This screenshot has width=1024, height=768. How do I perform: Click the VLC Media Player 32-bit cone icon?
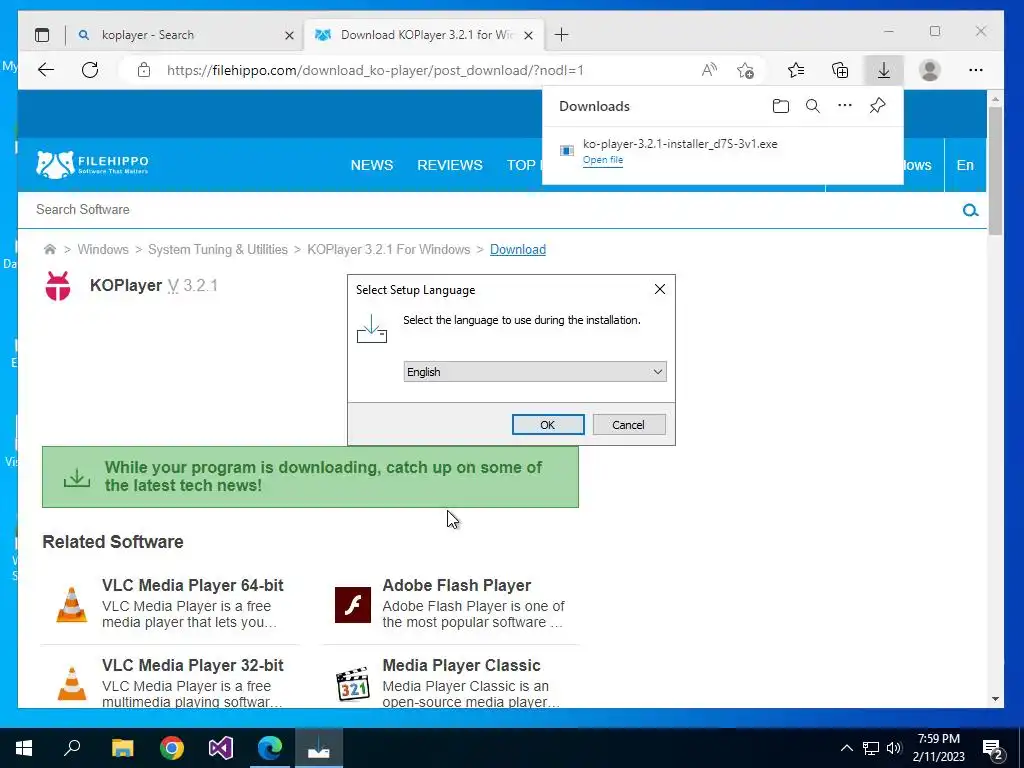[x=71, y=684]
